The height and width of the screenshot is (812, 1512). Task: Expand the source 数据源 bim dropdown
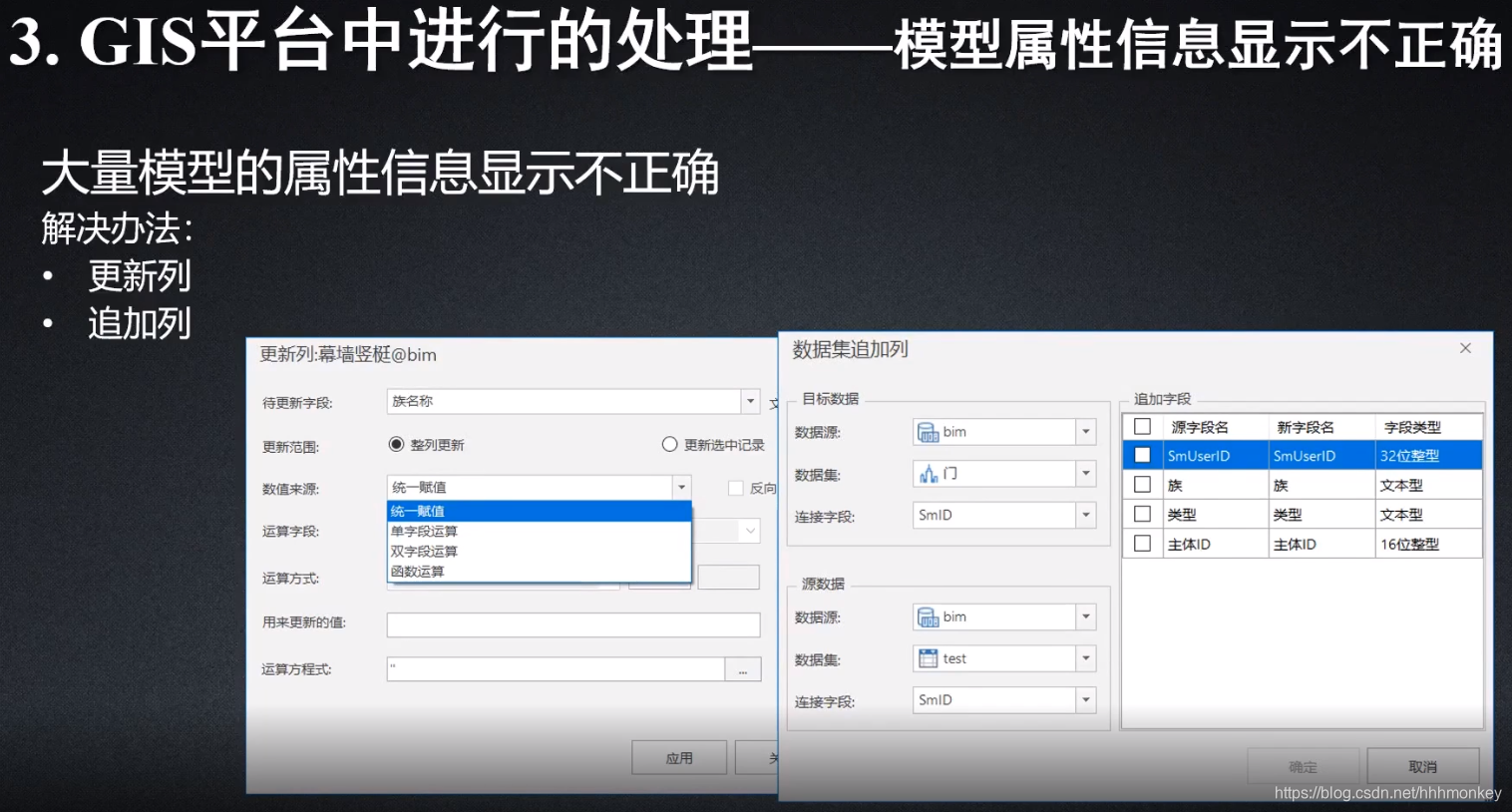(x=1086, y=617)
